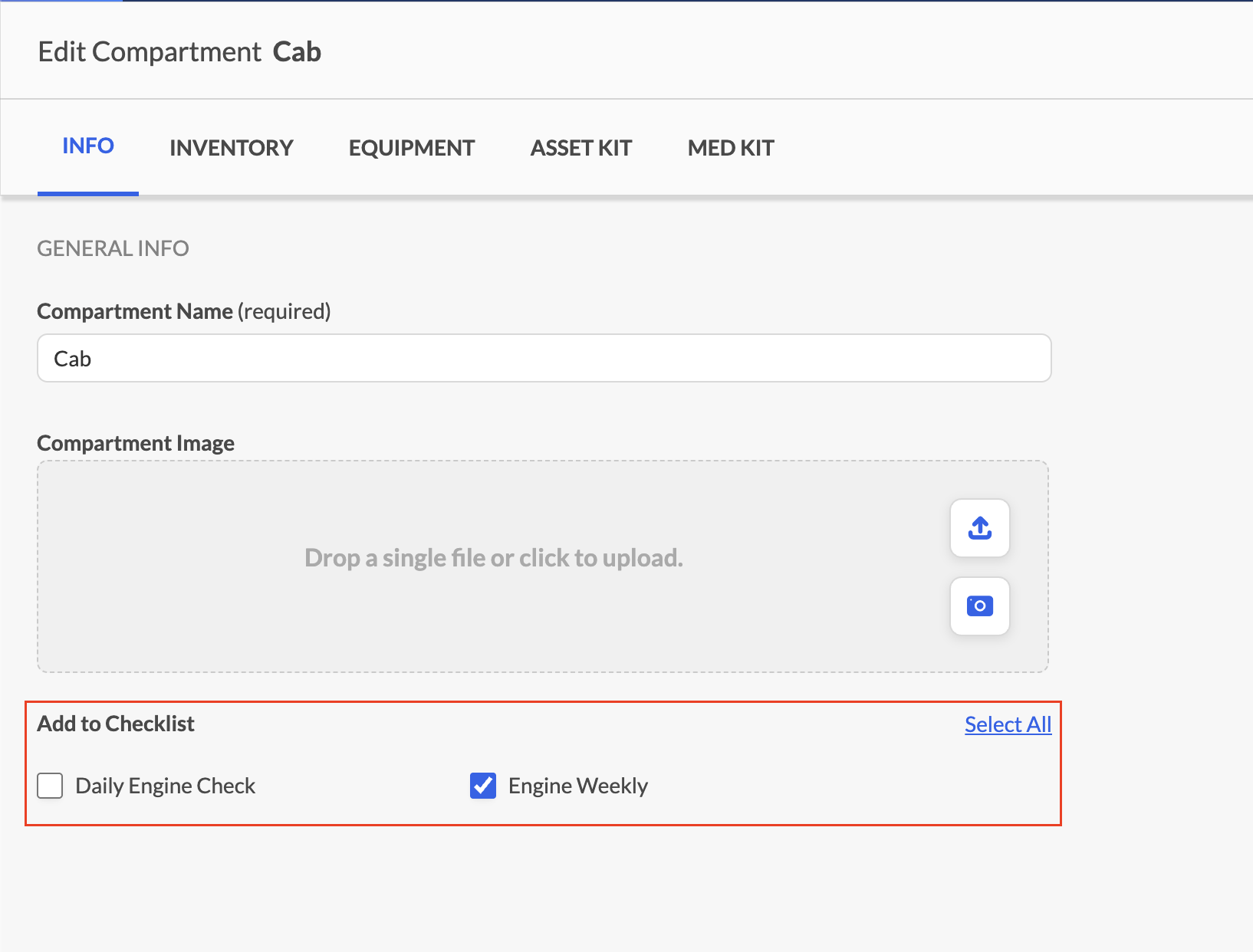This screenshot has height=952, width=1253.
Task: Open the EQUIPMENT tab
Action: 412,148
